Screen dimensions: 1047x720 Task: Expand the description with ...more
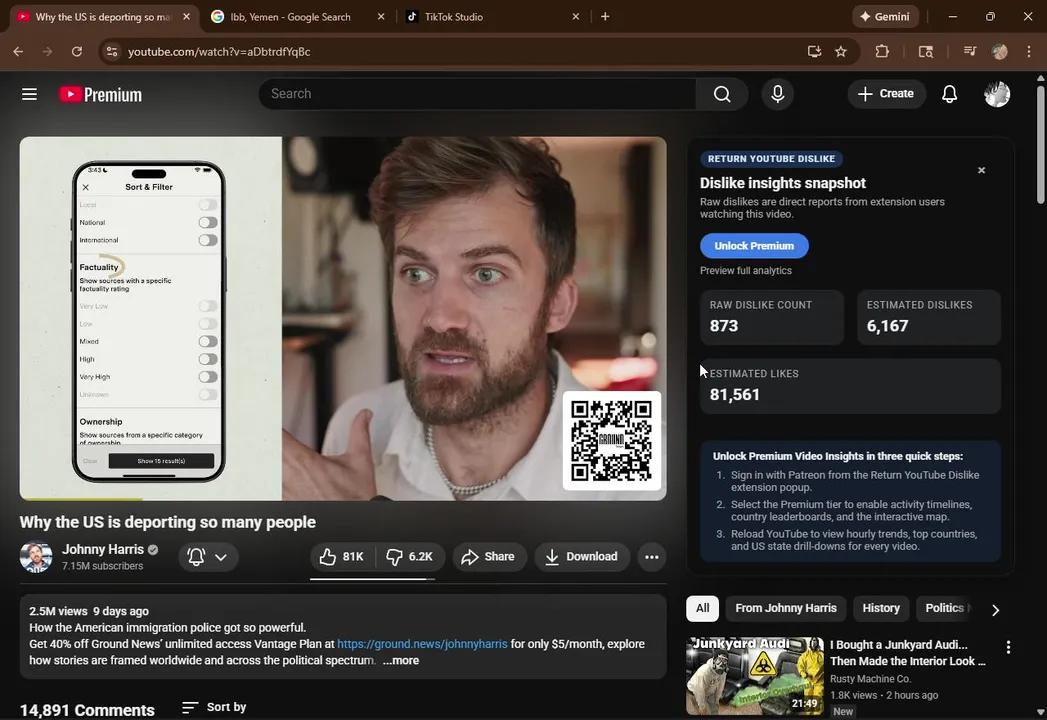coord(401,661)
